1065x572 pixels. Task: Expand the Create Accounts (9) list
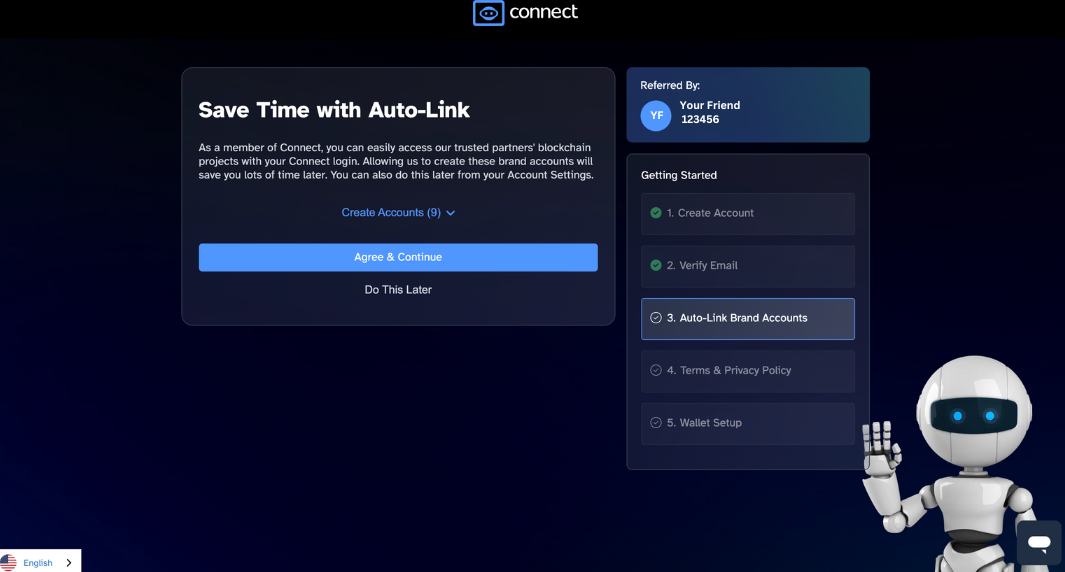point(398,213)
